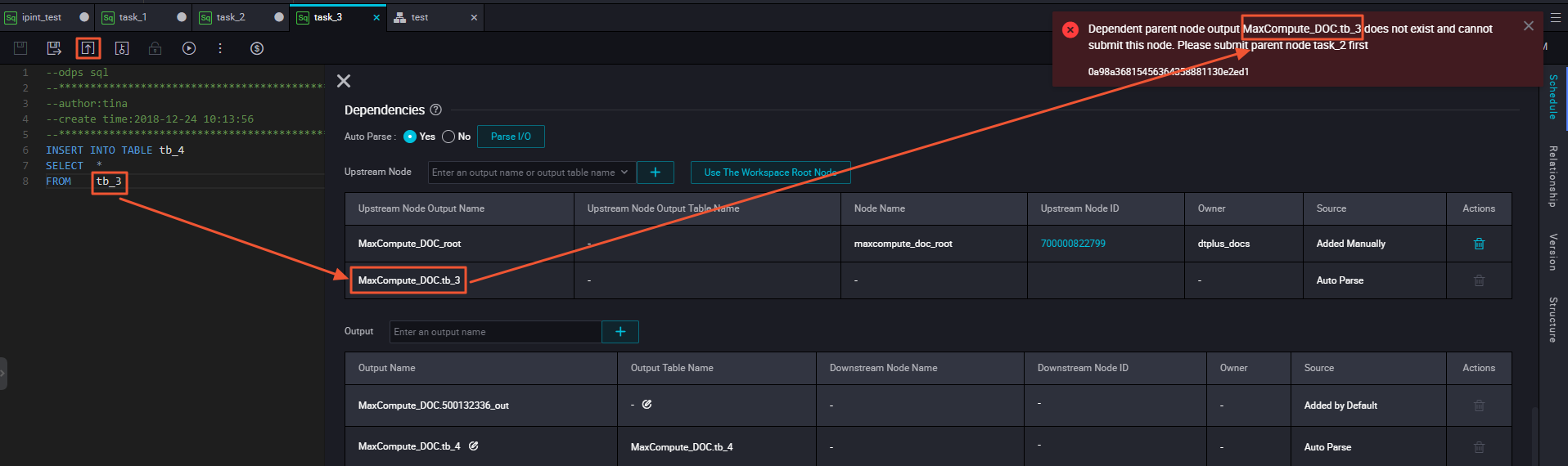
Task: Click INSERT INTO TABLE tb_4 code line
Action: pyautogui.click(x=115, y=150)
